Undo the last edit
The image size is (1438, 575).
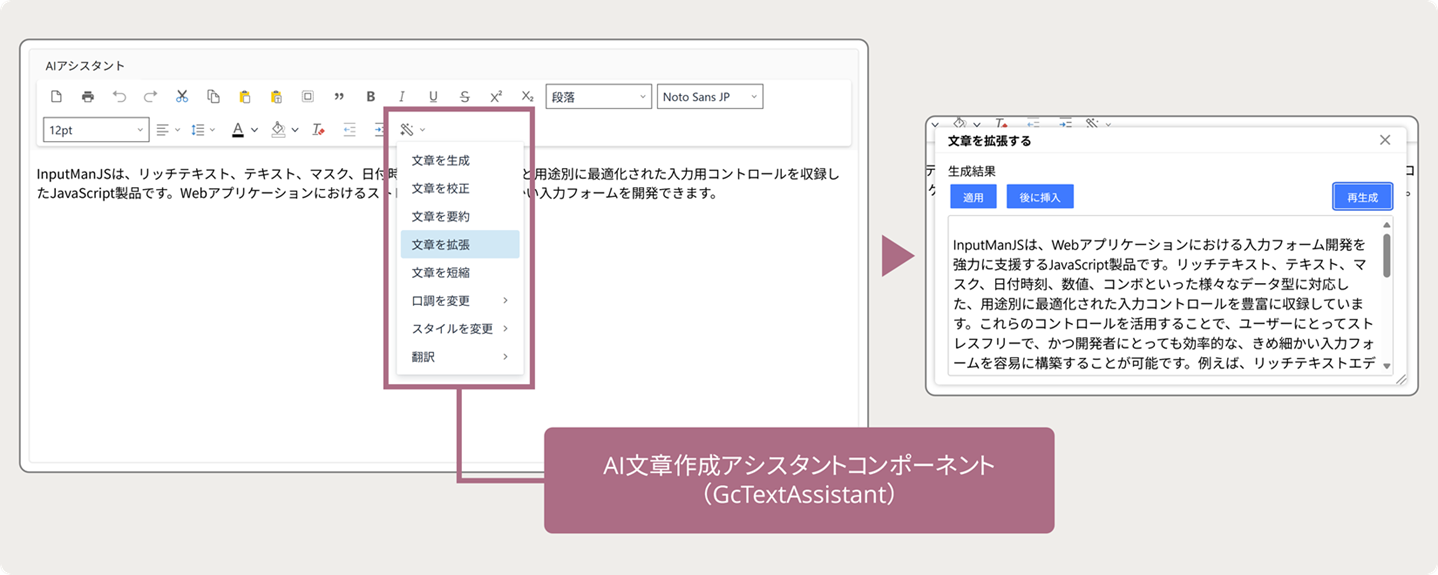click(x=119, y=97)
